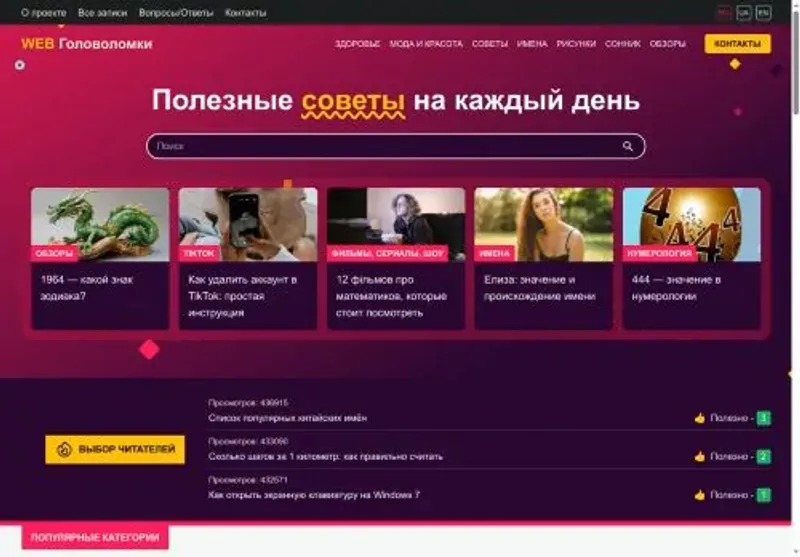Switch site language to UA
The width and height of the screenshot is (800, 557).
743,13
